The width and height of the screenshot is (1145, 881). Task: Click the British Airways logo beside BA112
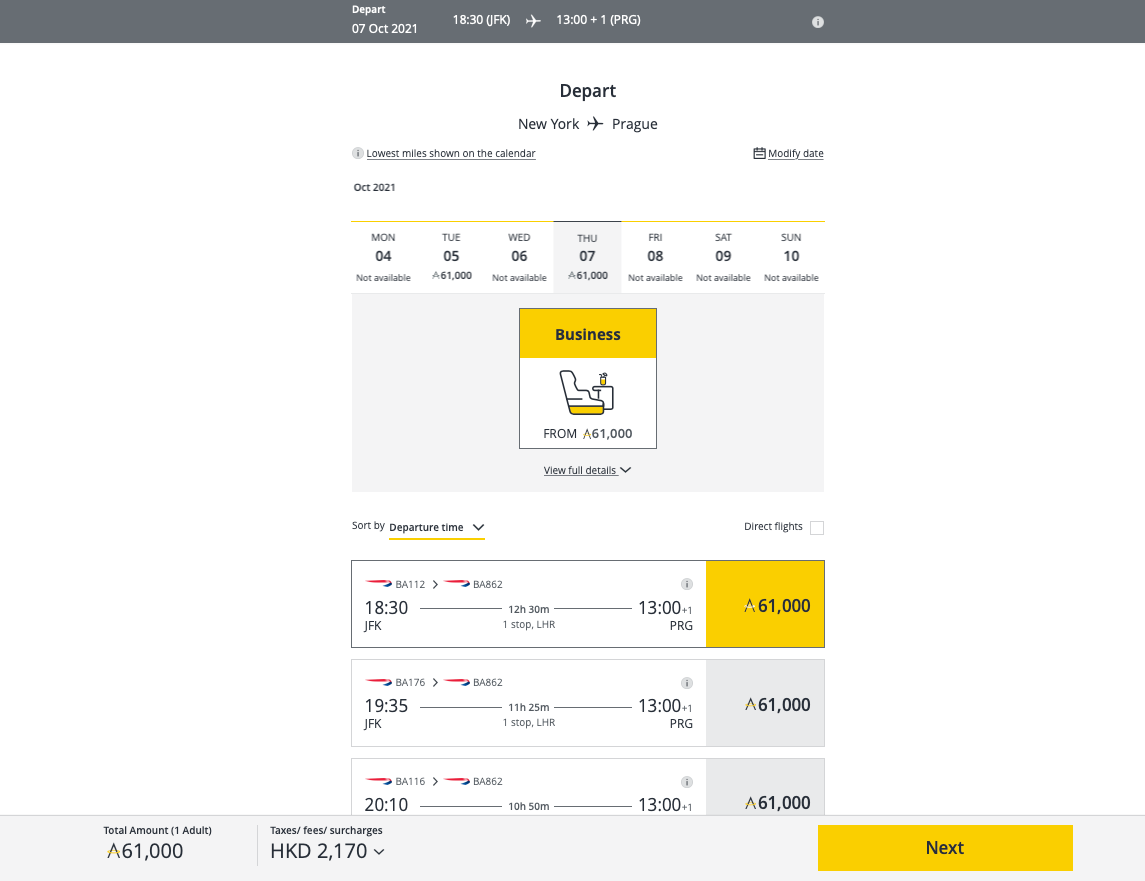tap(379, 584)
